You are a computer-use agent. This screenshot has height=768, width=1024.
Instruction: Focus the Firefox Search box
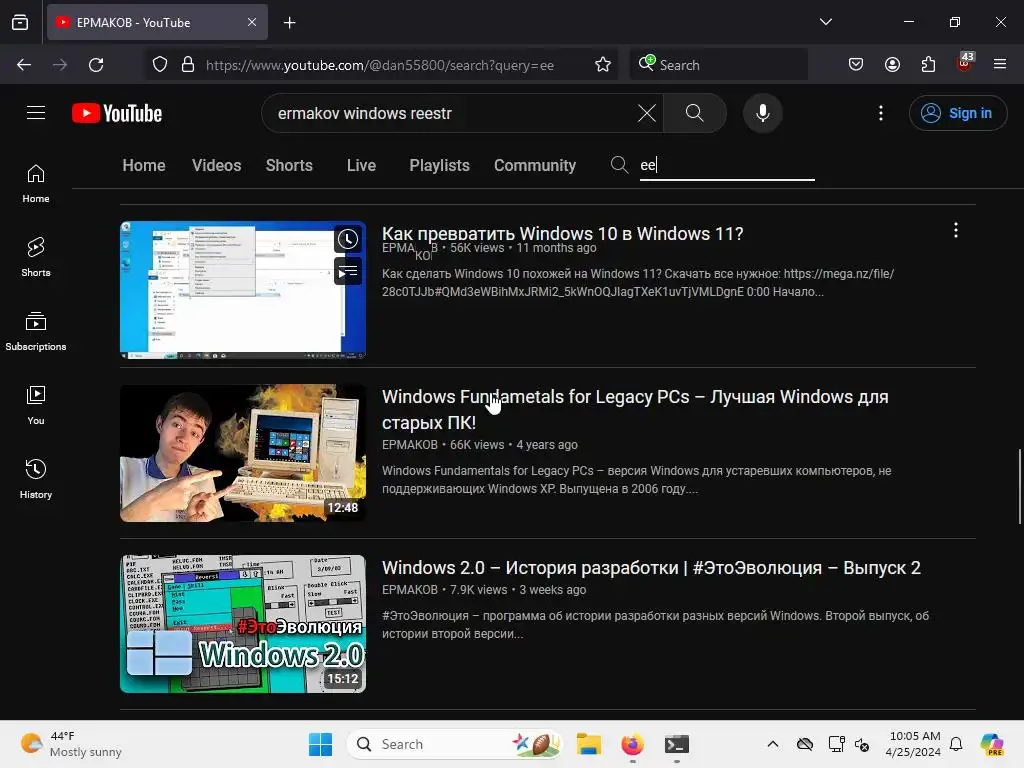(x=718, y=65)
